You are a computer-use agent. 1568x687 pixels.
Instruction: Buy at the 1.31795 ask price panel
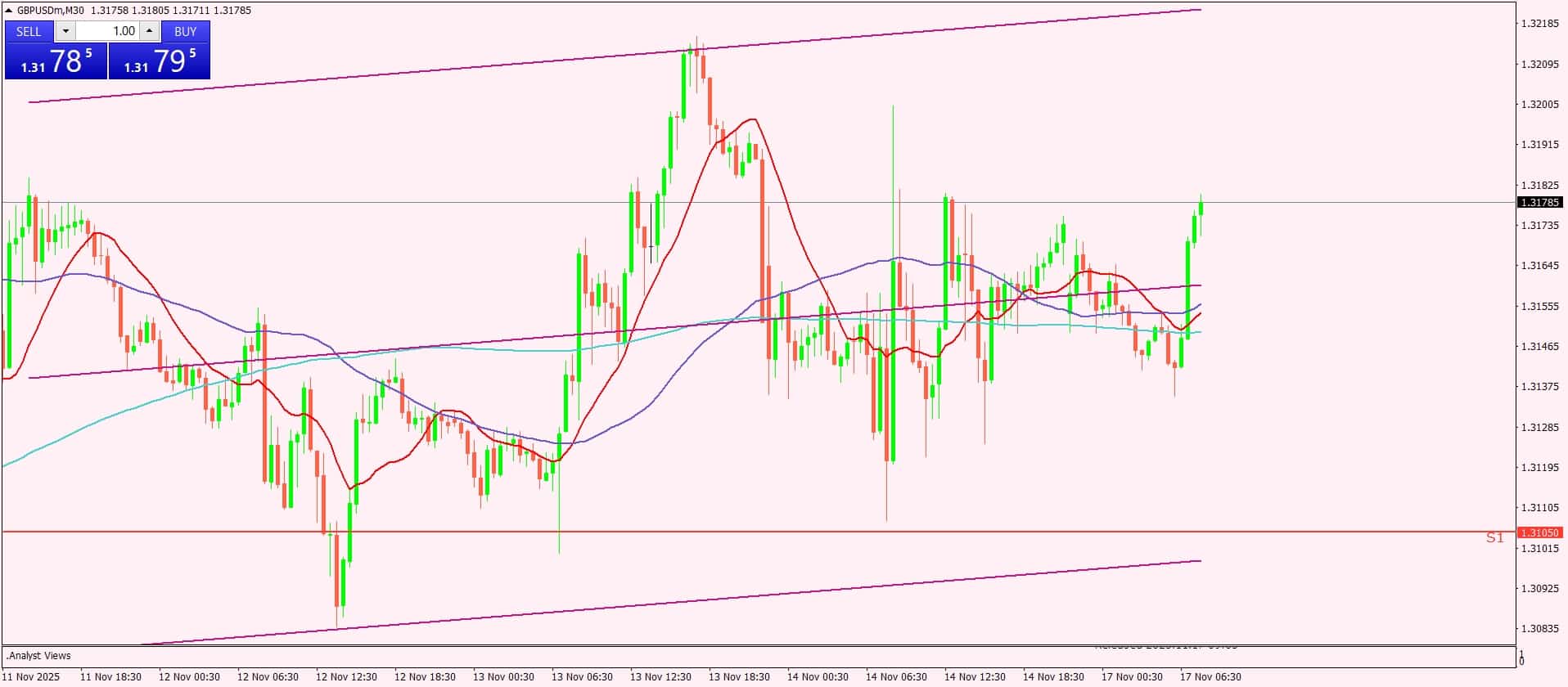click(x=160, y=61)
